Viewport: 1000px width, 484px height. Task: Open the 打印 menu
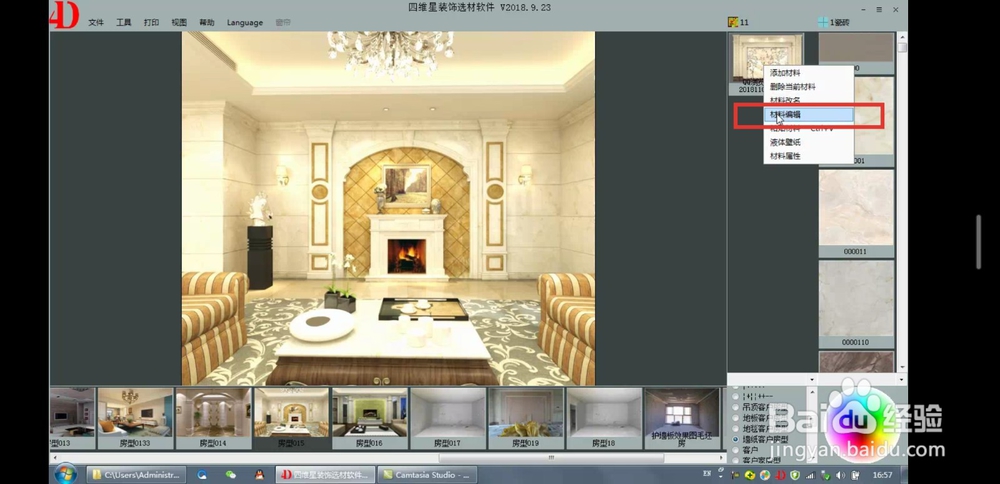point(151,22)
